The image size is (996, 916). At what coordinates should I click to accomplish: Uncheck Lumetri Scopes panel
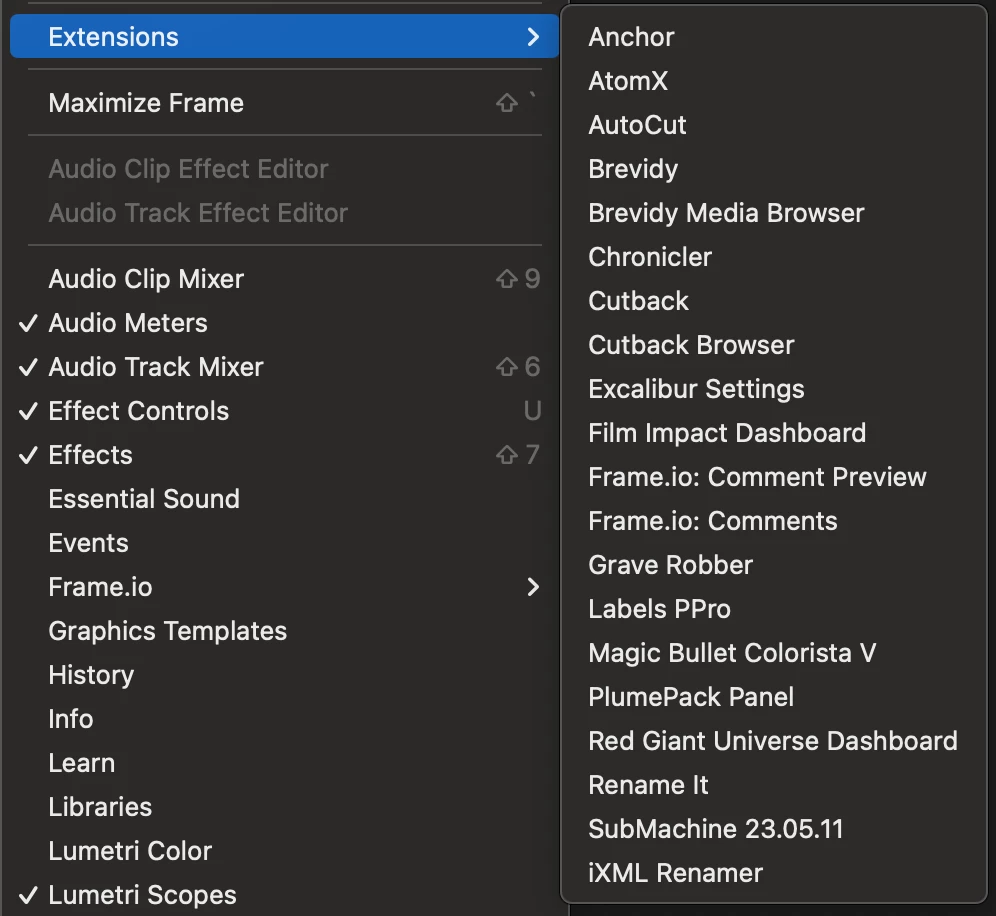[x=285, y=894]
